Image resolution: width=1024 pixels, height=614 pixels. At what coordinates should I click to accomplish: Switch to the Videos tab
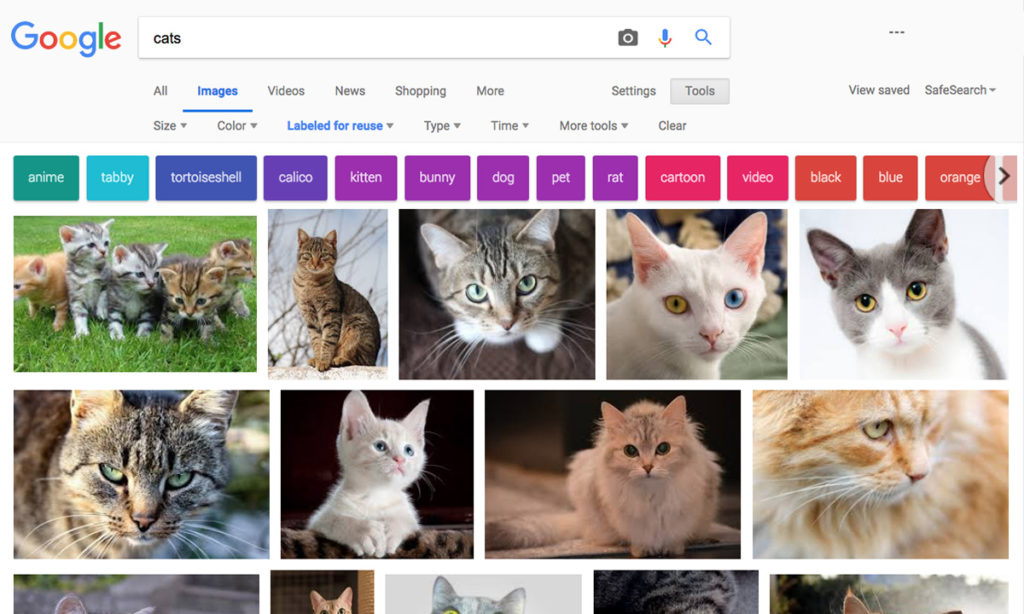(285, 91)
